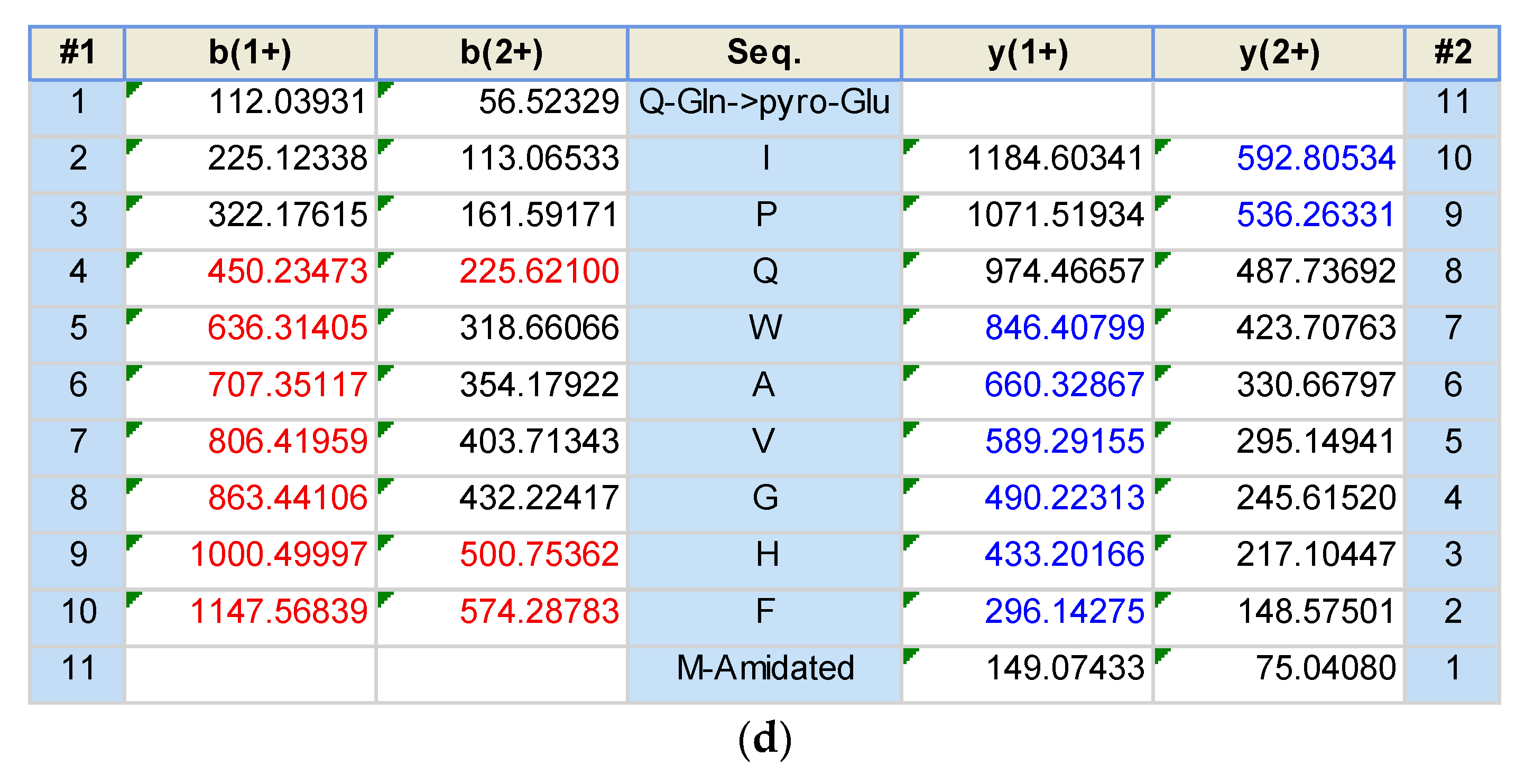Click the b(2+) column header
This screenshot has width=1534, height=784.
(x=502, y=52)
